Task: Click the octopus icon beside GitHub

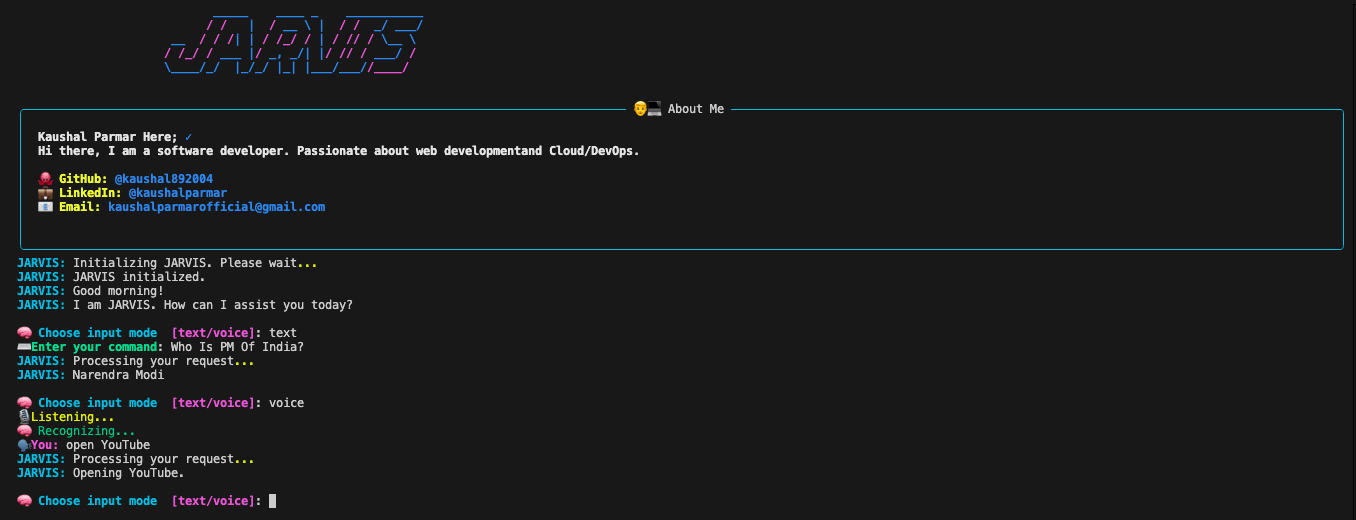Action: pyautogui.click(x=45, y=179)
